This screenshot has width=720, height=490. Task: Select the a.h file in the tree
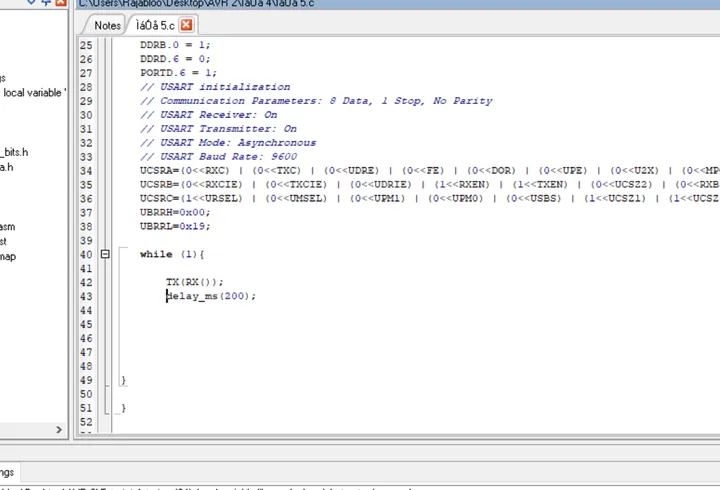(x=6, y=167)
